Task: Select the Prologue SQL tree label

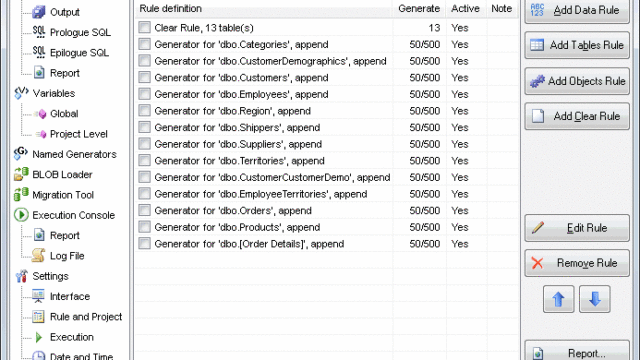Action: 80,32
